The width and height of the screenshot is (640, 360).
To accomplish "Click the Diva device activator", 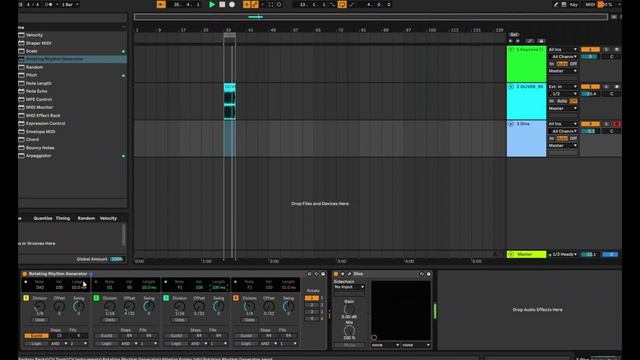I will pos(336,274).
